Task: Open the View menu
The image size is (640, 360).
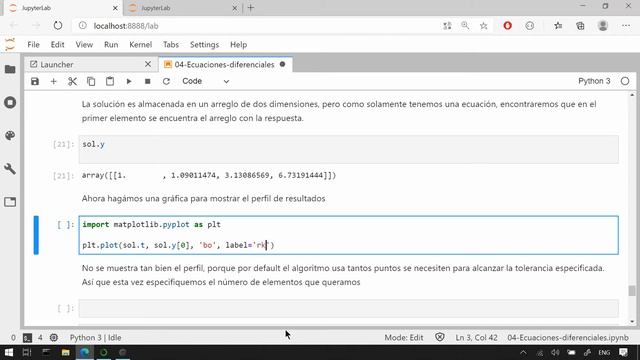Action: pyautogui.click(x=84, y=44)
